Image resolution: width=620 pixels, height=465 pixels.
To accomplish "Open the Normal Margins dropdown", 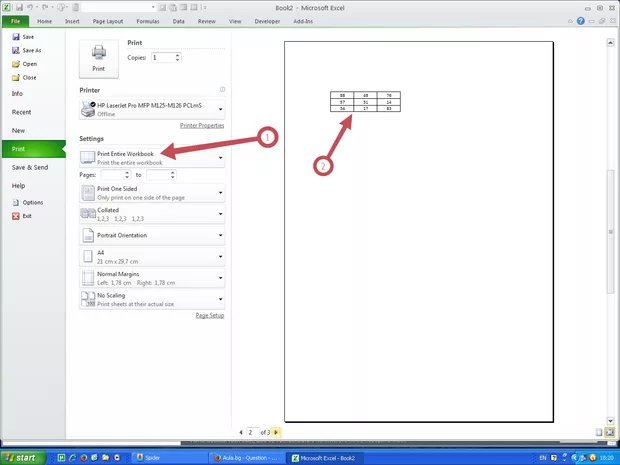I will click(152, 278).
